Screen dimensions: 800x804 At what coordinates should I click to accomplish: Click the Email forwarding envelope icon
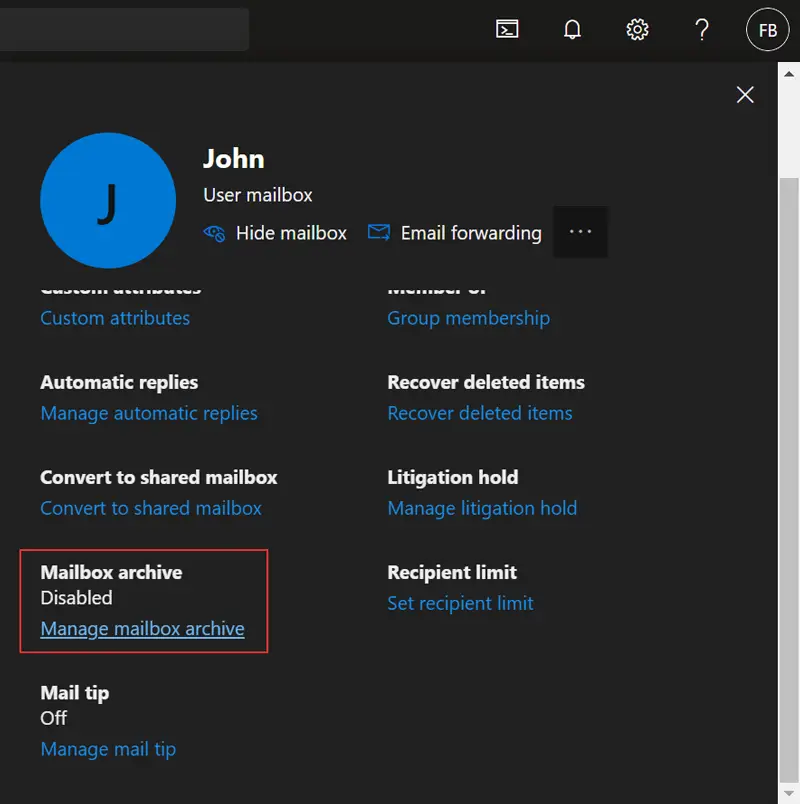(x=379, y=233)
